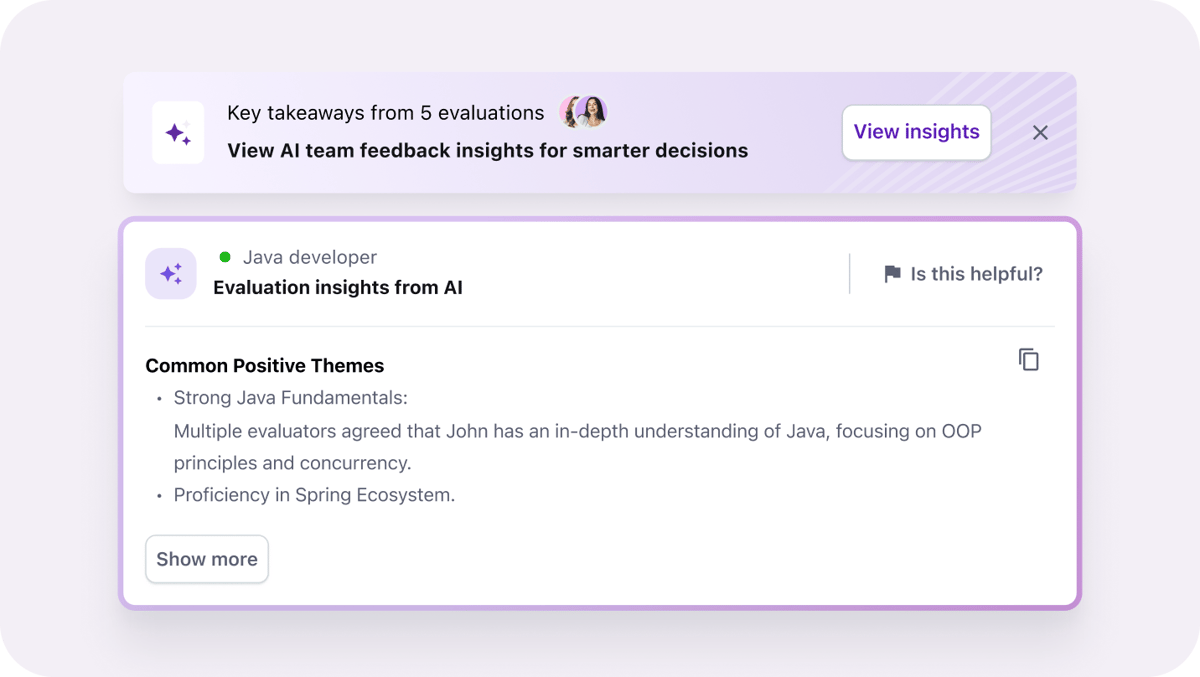The image size is (1200, 677).
Task: Click the green status dot for Java developer
Action: coord(225,258)
